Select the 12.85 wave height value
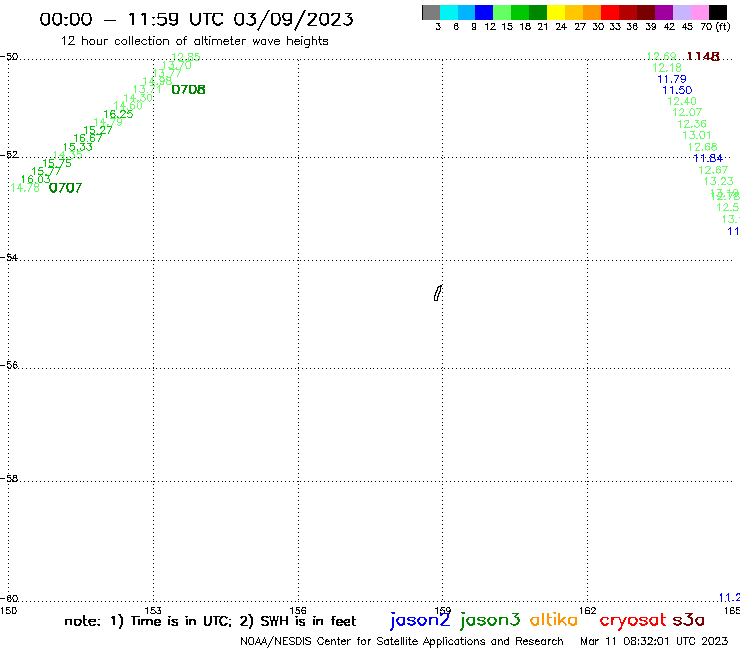 pos(185,57)
